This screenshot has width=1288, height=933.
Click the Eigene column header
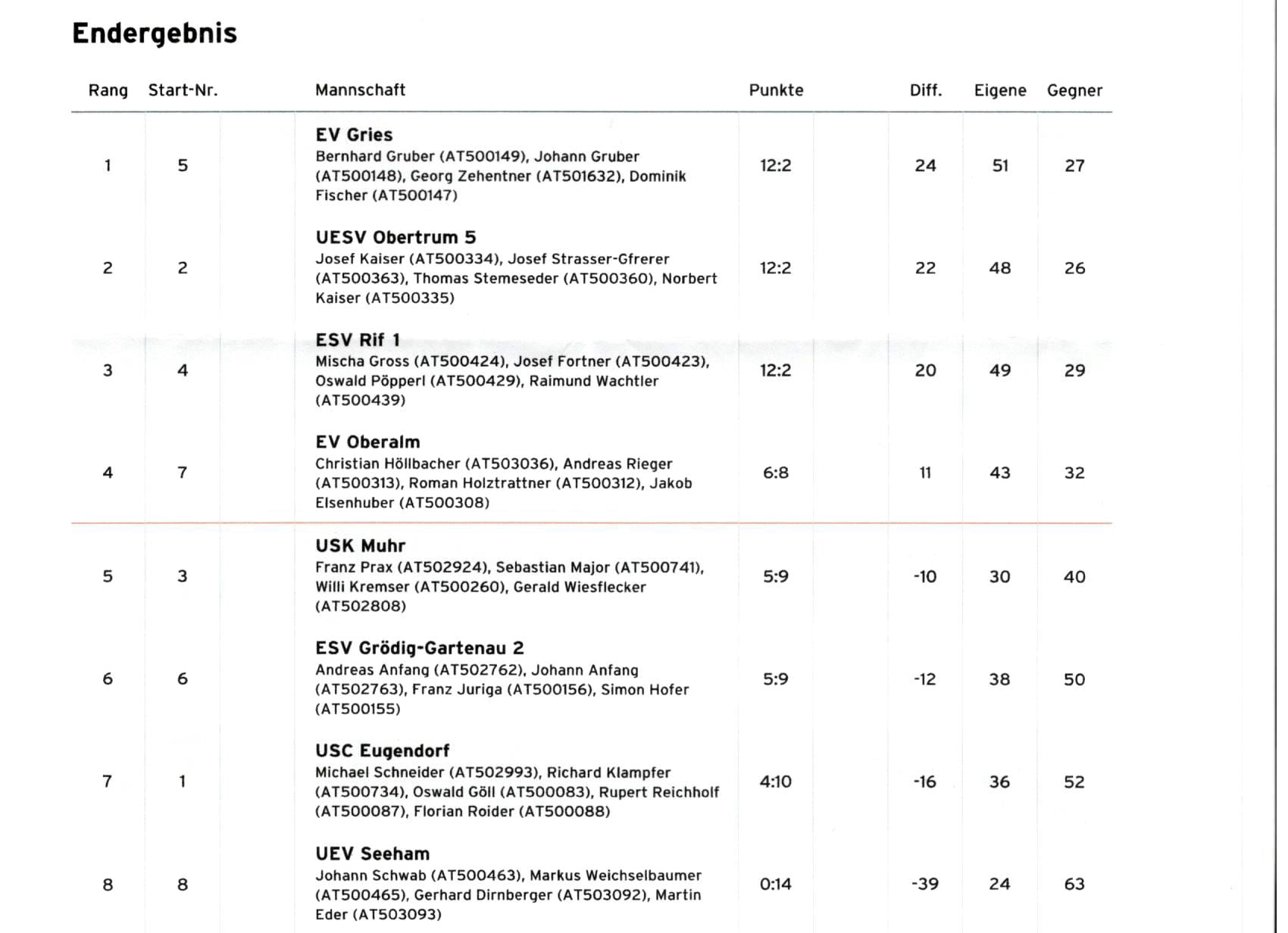pos(999,90)
